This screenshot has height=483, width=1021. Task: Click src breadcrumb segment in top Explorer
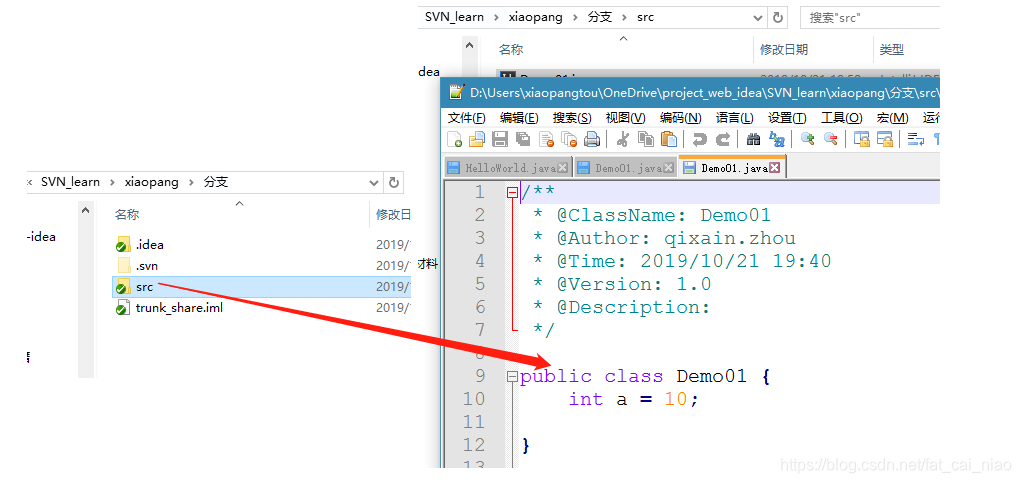pyautogui.click(x=645, y=18)
